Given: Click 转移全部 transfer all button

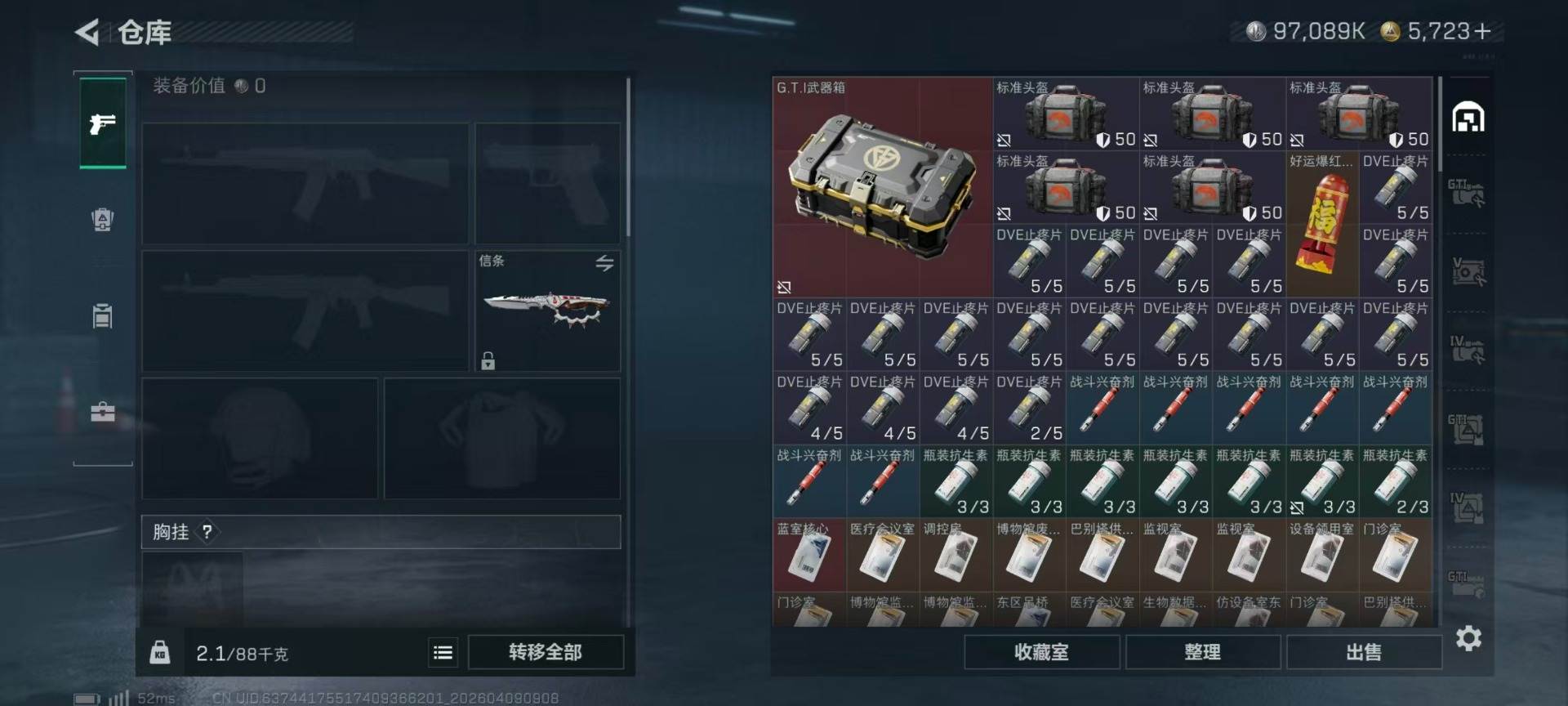Looking at the screenshot, I should coord(546,652).
